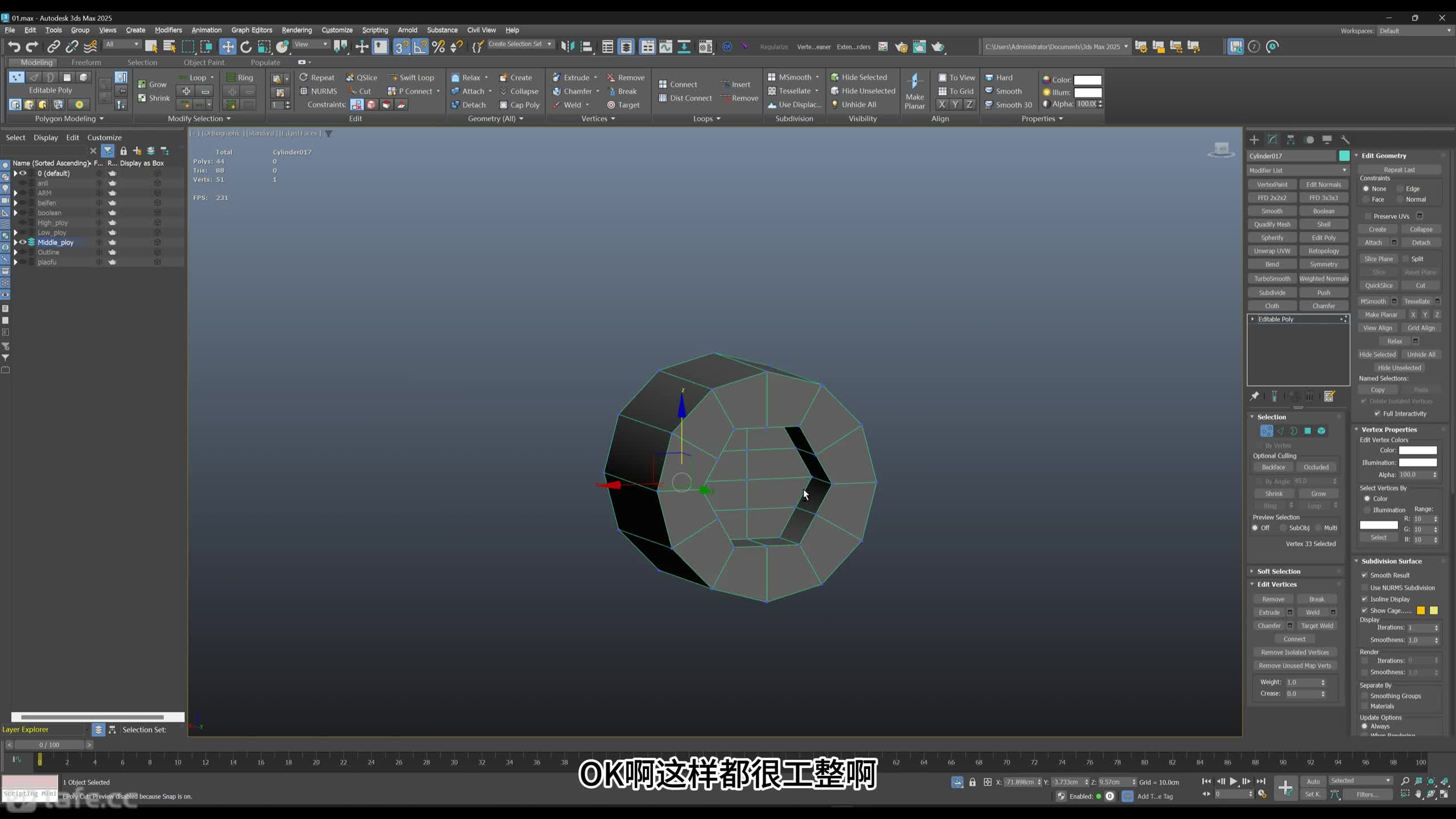Click Configure Modifier Sets icon
The height and width of the screenshot is (819, 1456).
tap(1329, 396)
